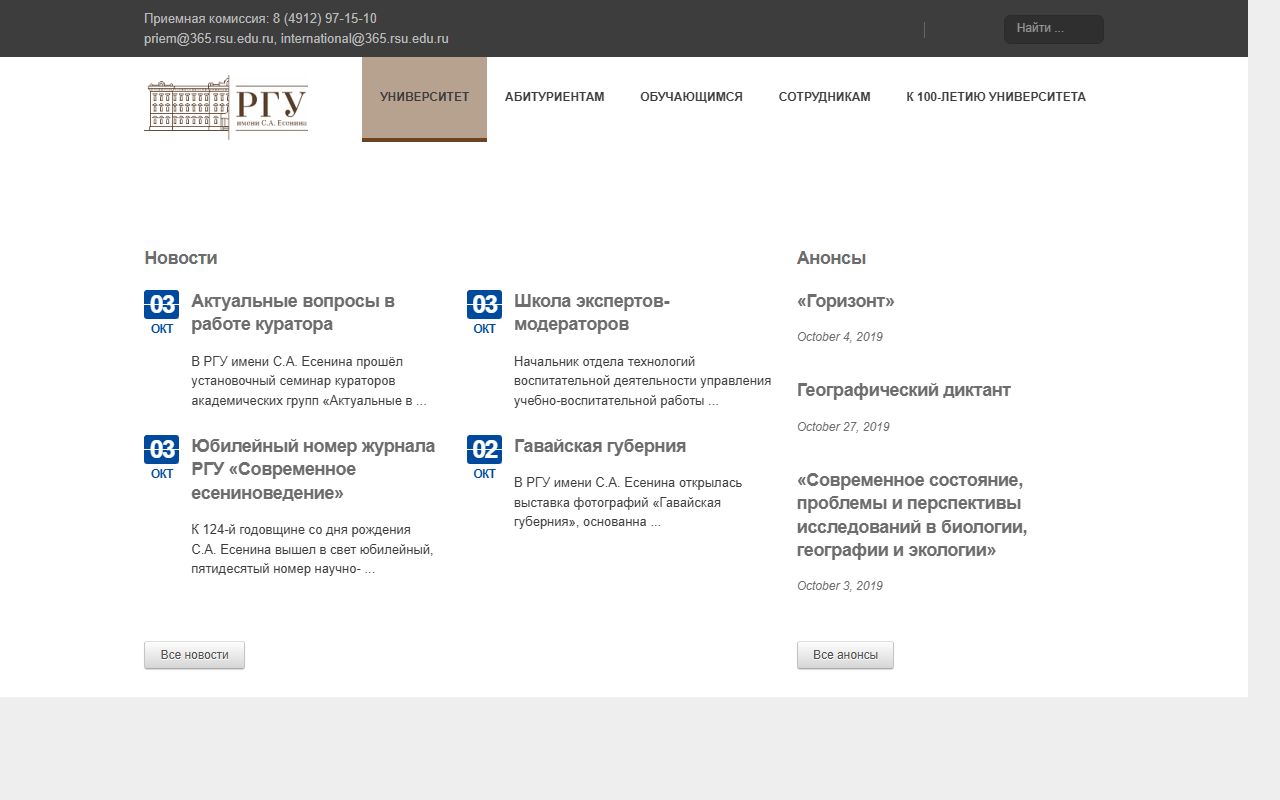Open the «Географический диктант» announcement
The height and width of the screenshot is (800, 1280).
[x=904, y=390]
